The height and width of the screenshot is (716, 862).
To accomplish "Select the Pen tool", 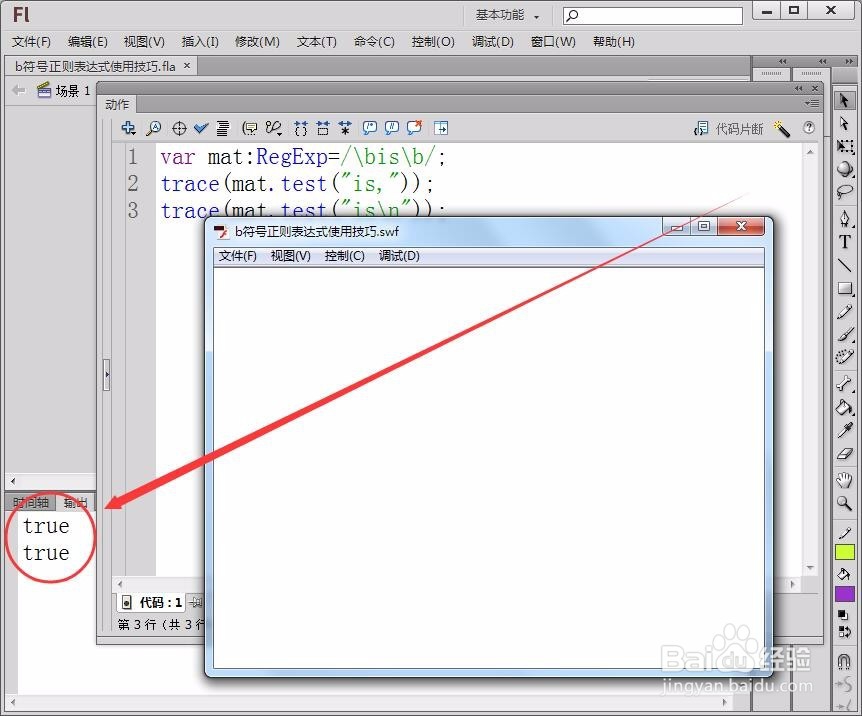I will (844, 219).
